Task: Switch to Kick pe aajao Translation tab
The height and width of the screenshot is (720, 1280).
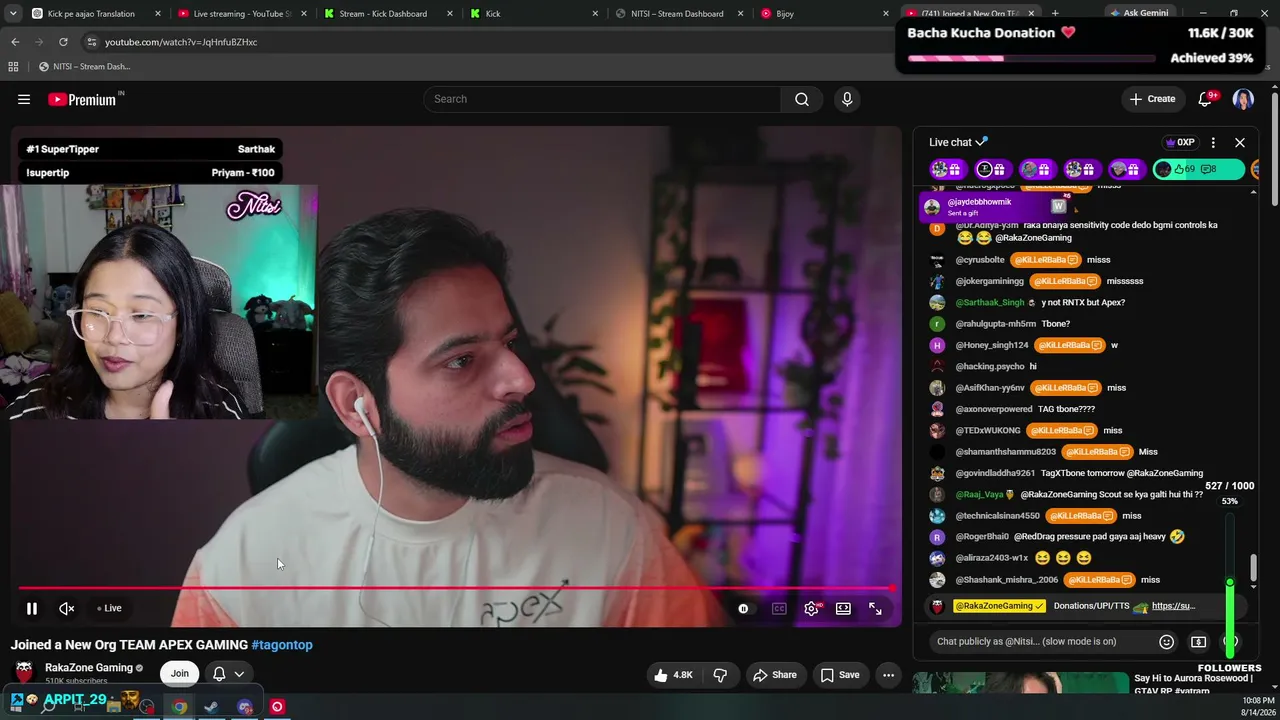Action: 97,14
